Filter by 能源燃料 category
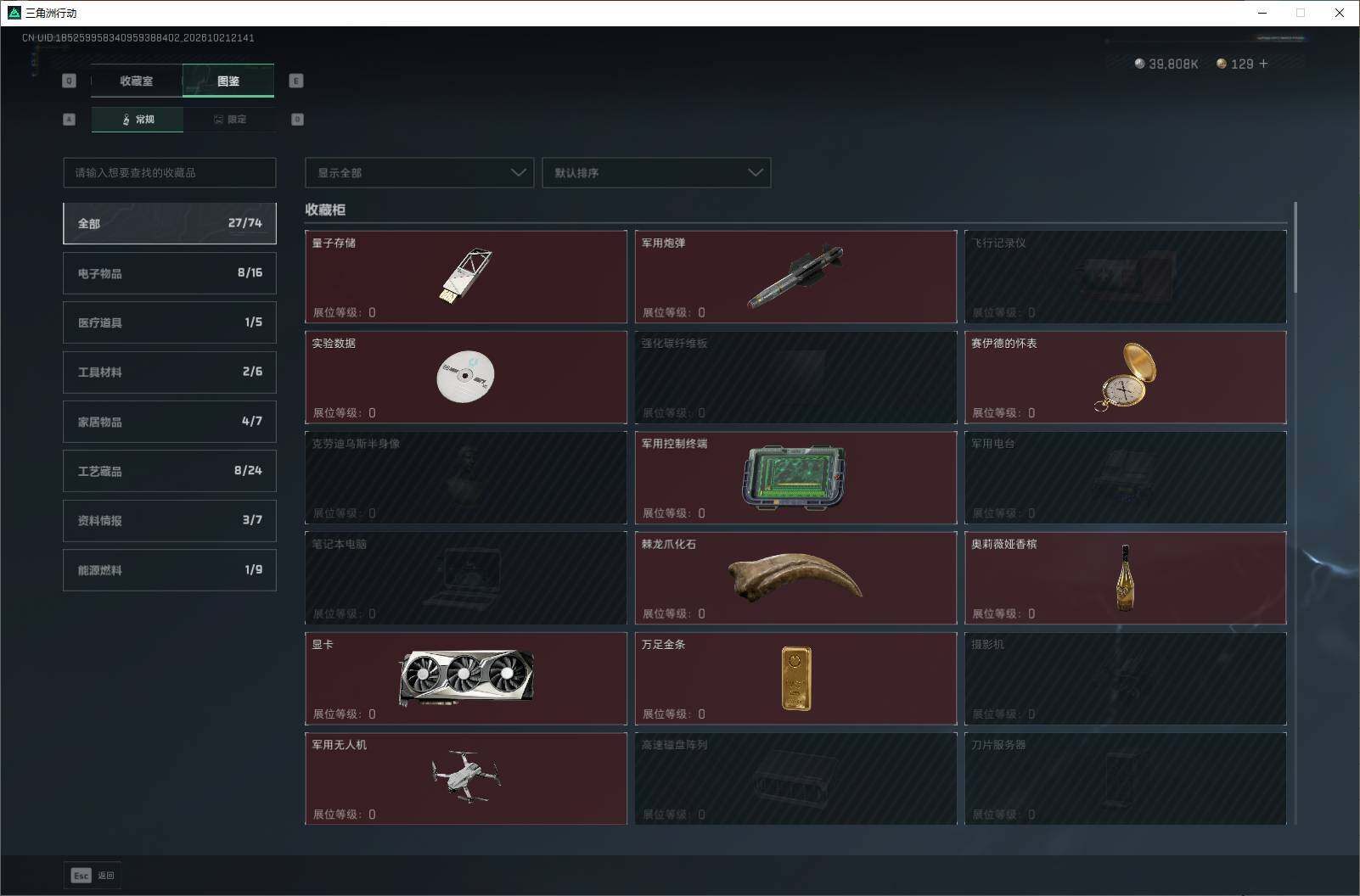Image resolution: width=1360 pixels, height=896 pixels. 170,570
